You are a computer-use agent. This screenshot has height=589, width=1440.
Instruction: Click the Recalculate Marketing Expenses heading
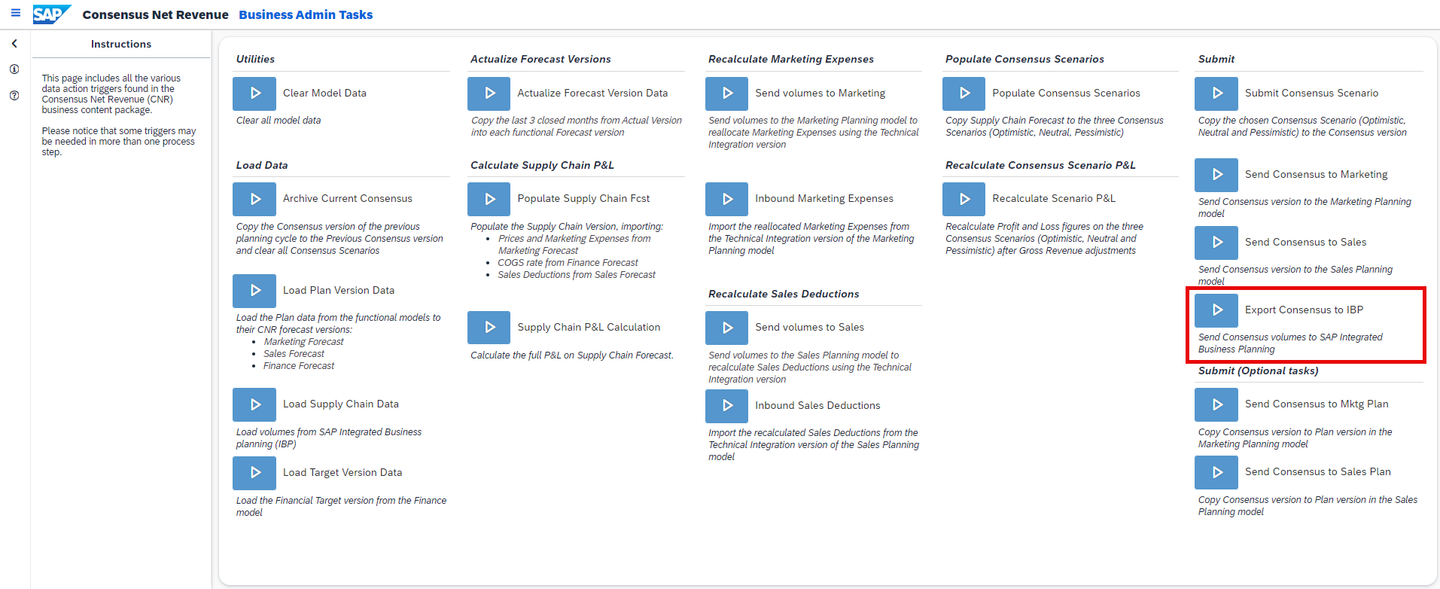click(791, 59)
